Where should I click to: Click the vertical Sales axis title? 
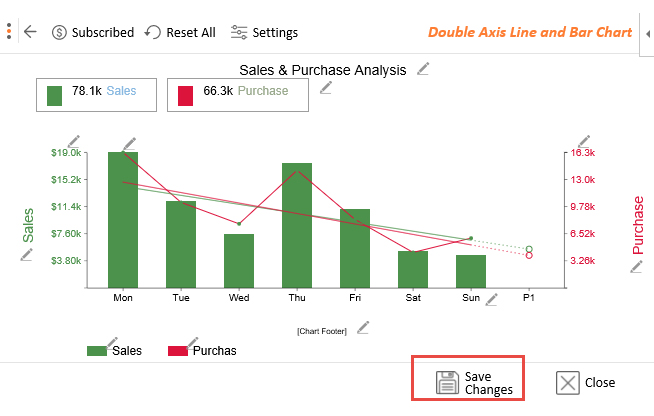pyautogui.click(x=28, y=225)
